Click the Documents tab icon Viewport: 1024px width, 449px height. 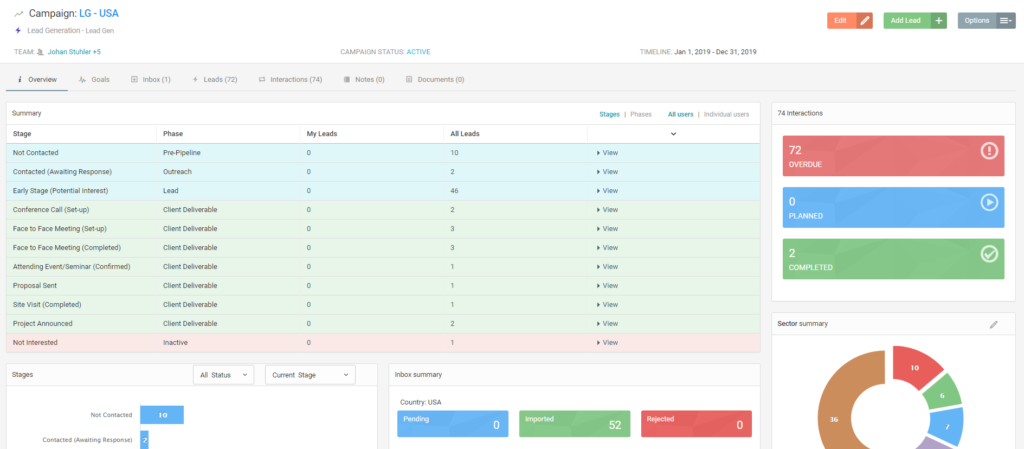409,80
